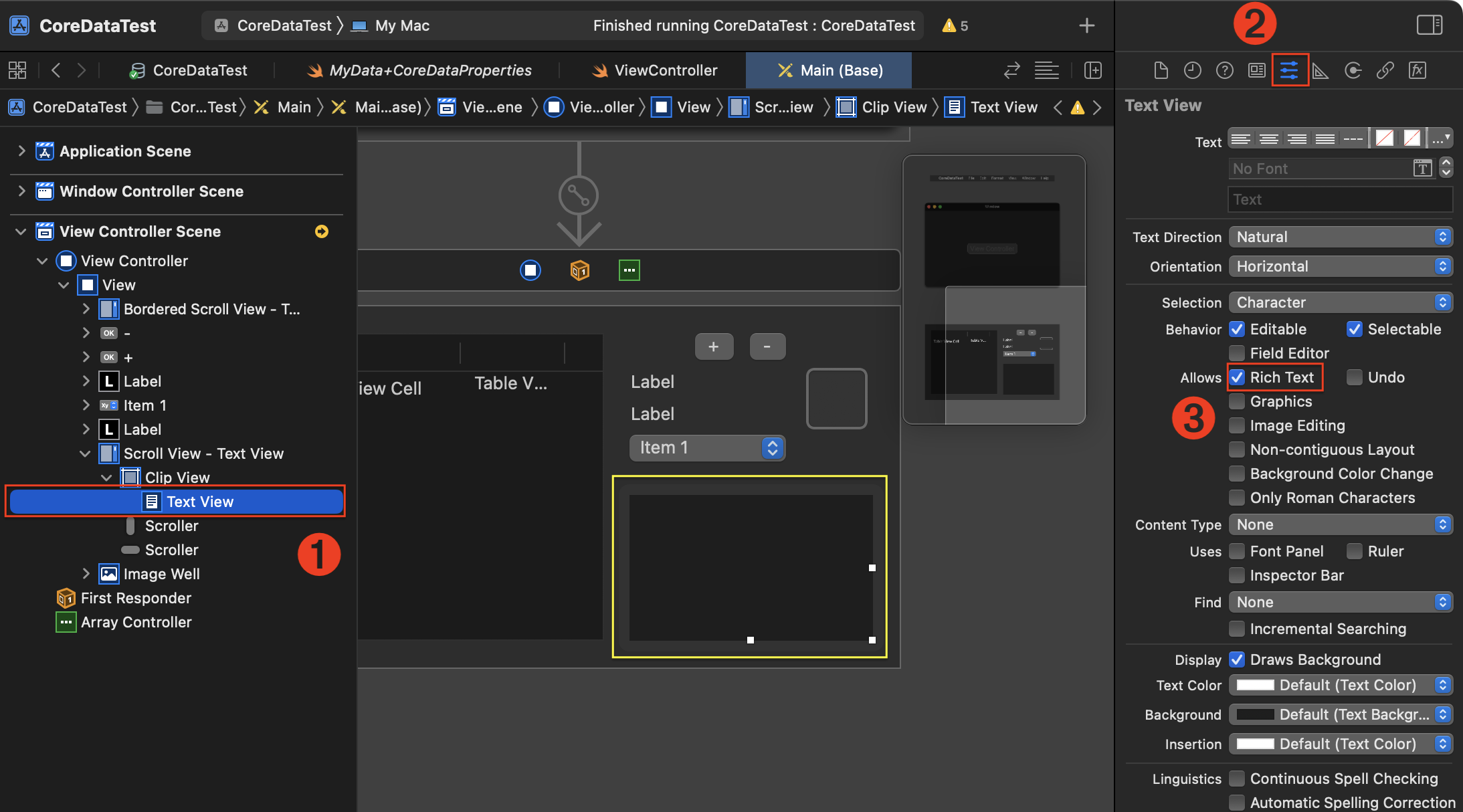Enable the Undo checkbox
The height and width of the screenshot is (812, 1463).
click(x=1355, y=377)
